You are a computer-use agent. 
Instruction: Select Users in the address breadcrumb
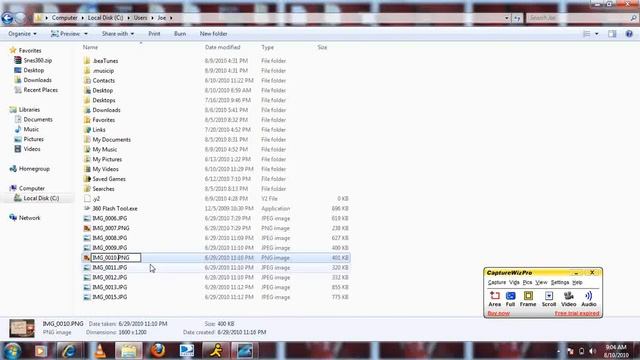[140, 18]
